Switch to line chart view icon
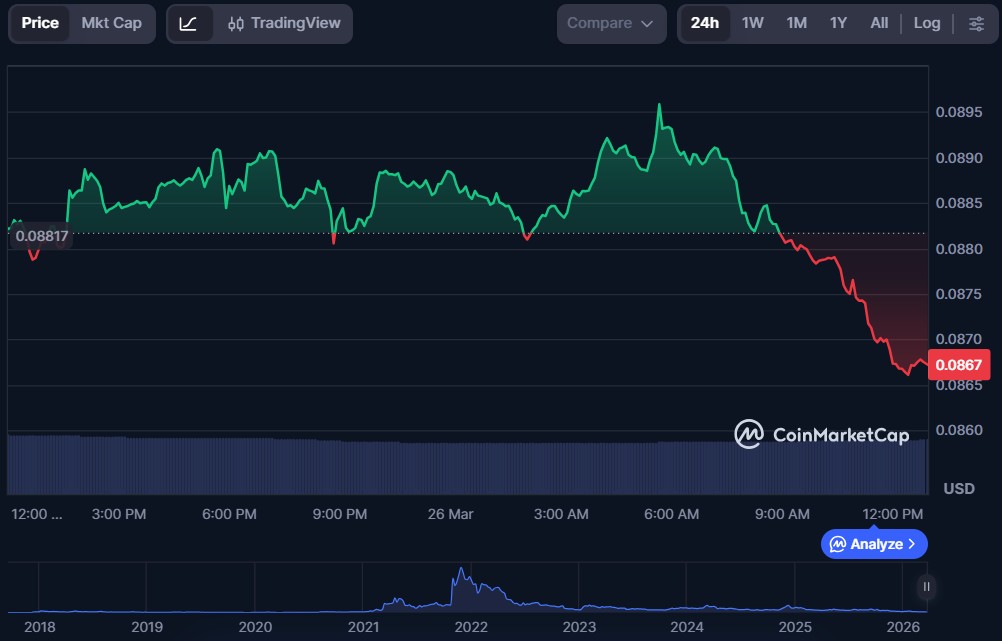The image size is (1002, 641). 189,23
